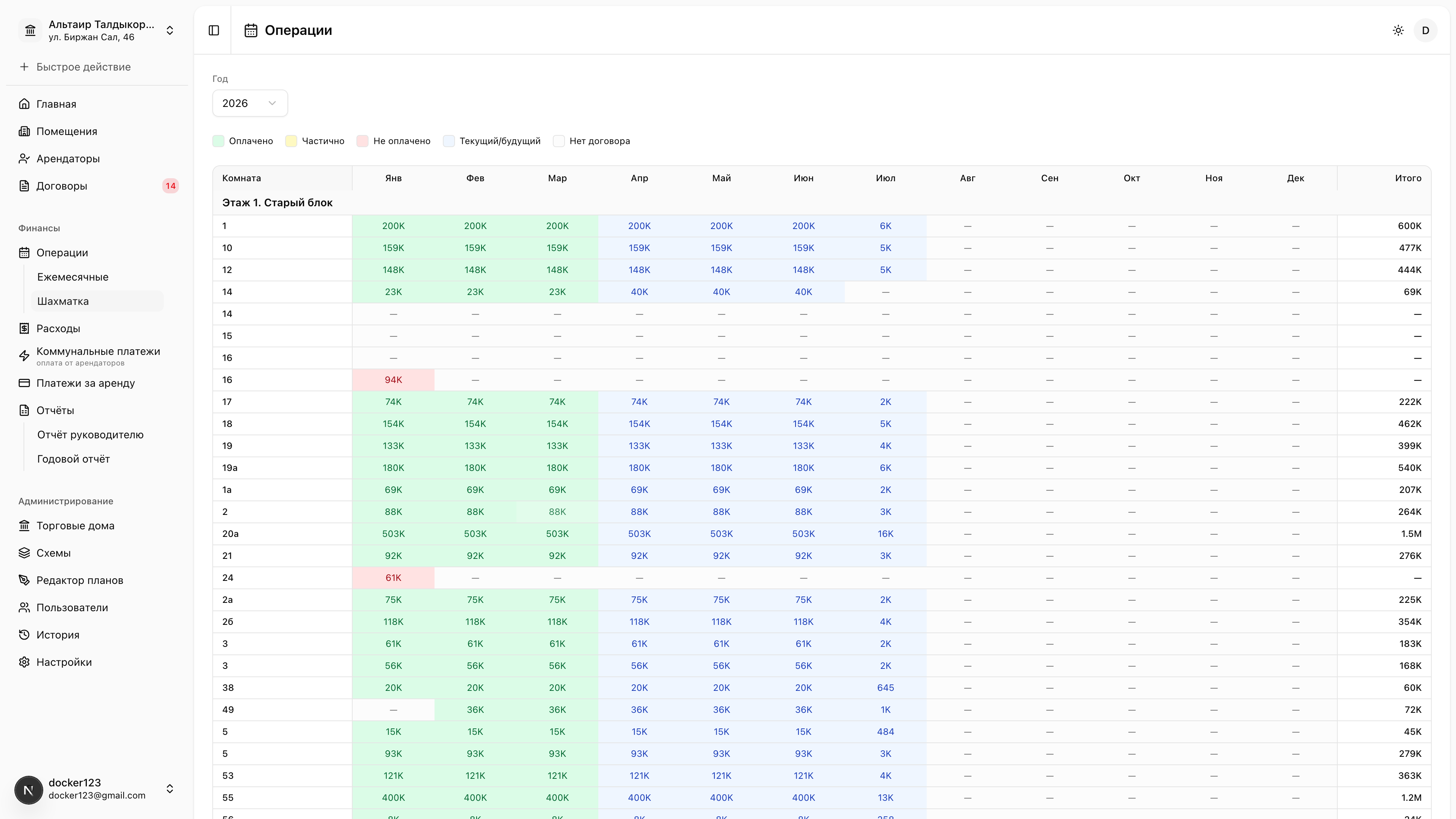Click Быстрое действие button
Viewport: 1456px width, 819px height.
click(x=75, y=67)
